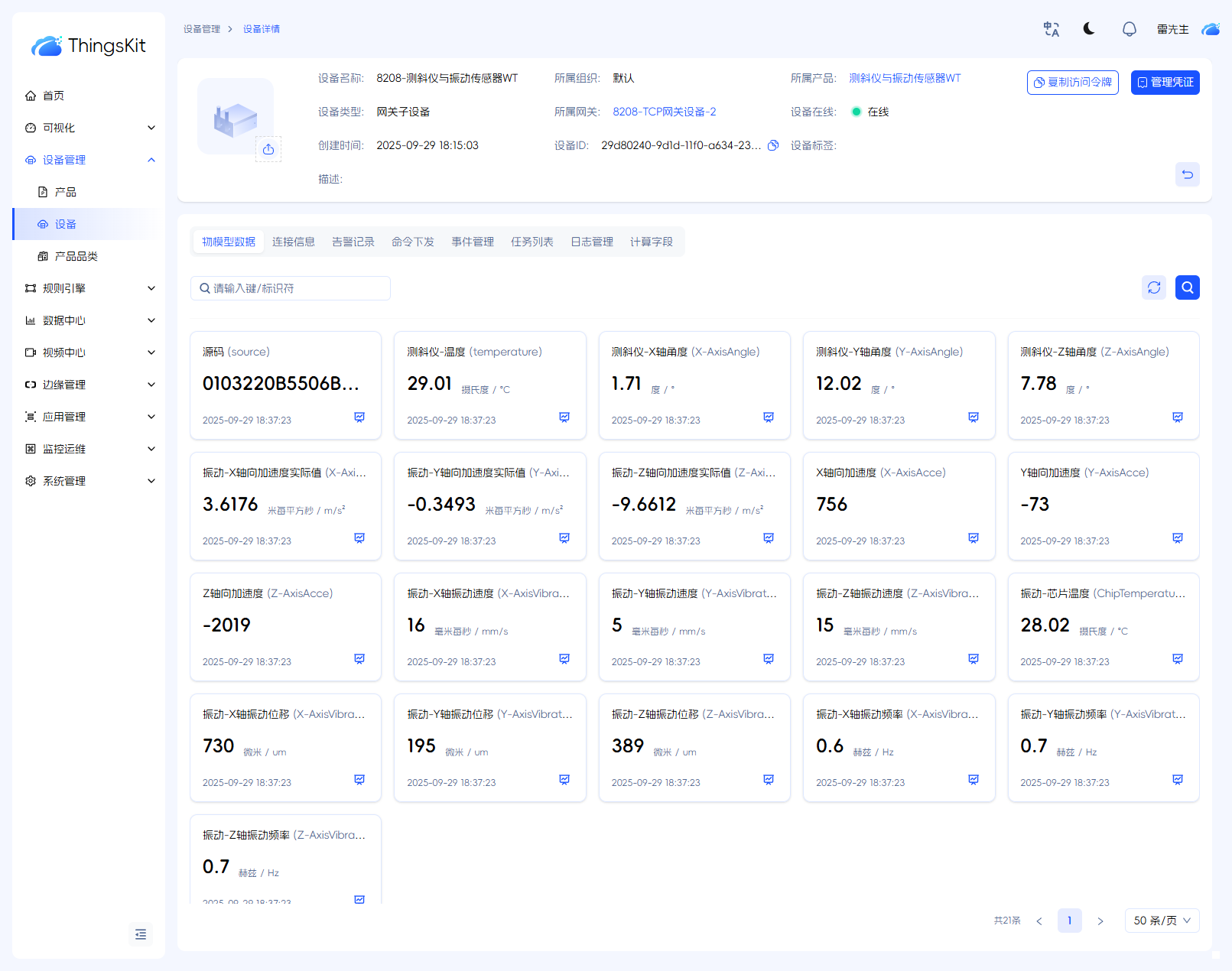This screenshot has height=971, width=1232.
Task: Collapse the sidebar menu
Action: pyautogui.click(x=141, y=934)
